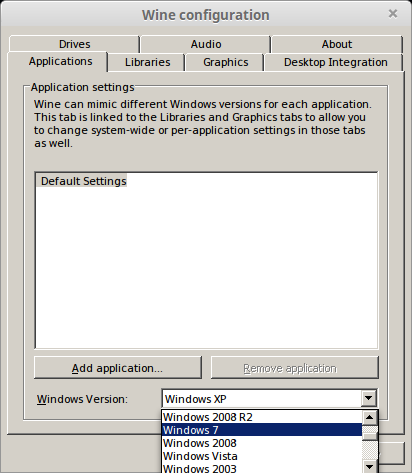
Task: Click the Remove application button
Action: (x=295, y=368)
